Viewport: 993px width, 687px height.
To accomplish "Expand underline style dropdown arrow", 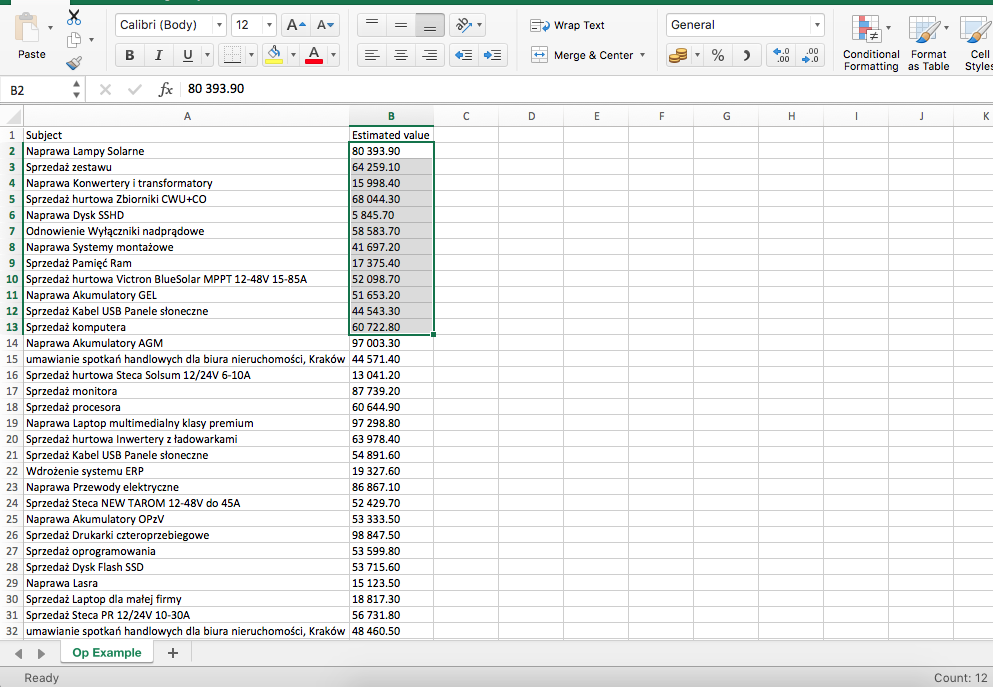I will pyautogui.click(x=207, y=56).
